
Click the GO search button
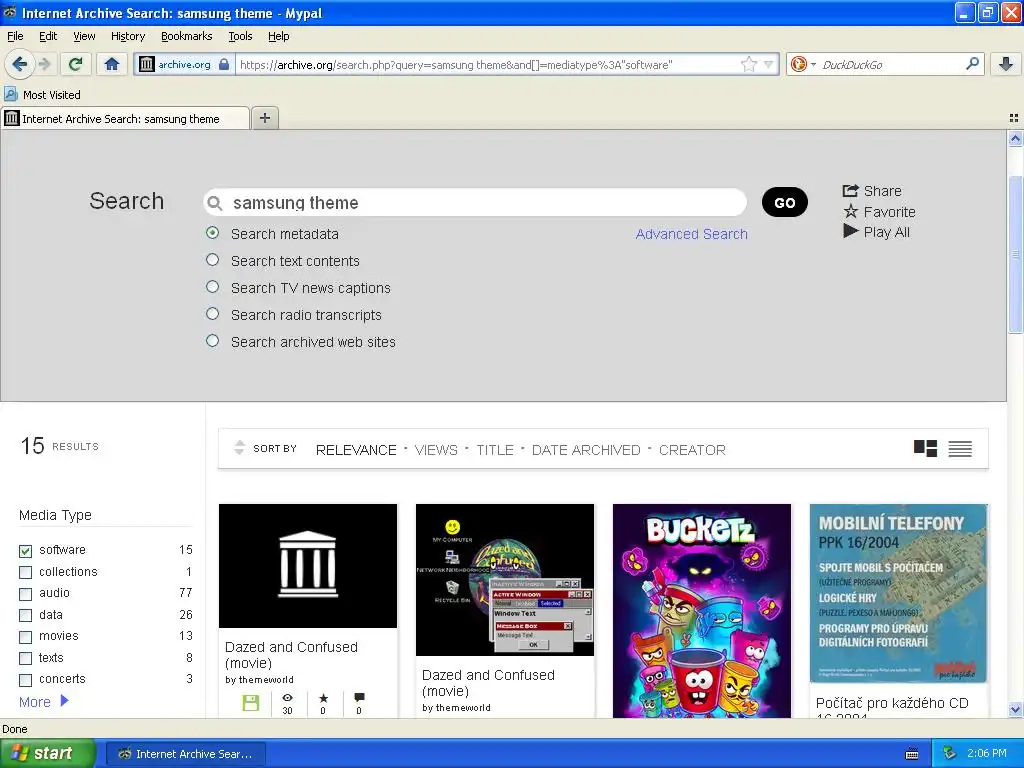[784, 202]
